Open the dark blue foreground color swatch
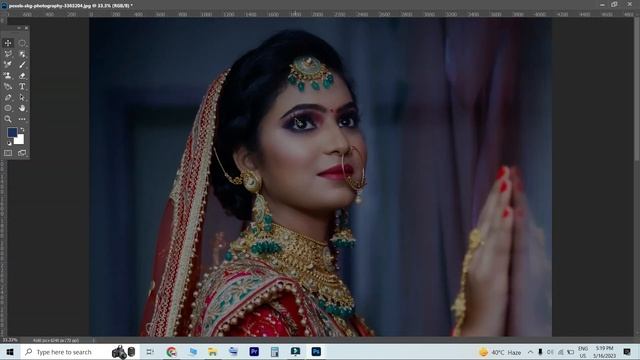The width and height of the screenshot is (640, 360). tap(12, 132)
